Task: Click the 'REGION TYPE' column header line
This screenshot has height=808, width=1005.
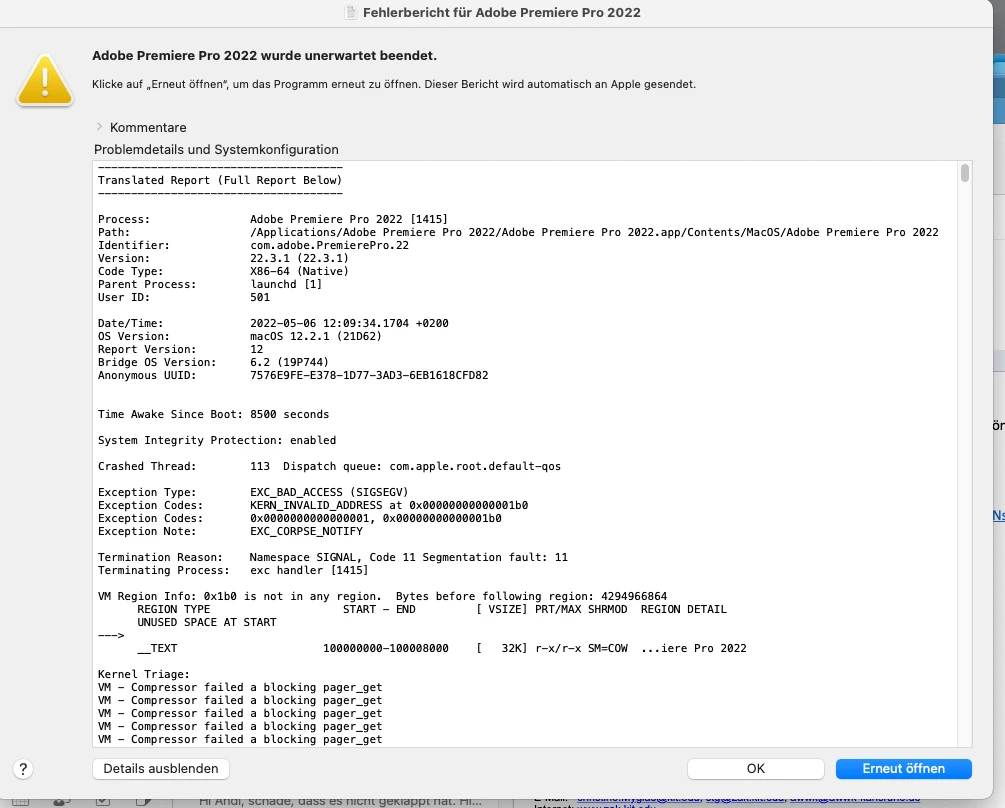Action: (431, 609)
